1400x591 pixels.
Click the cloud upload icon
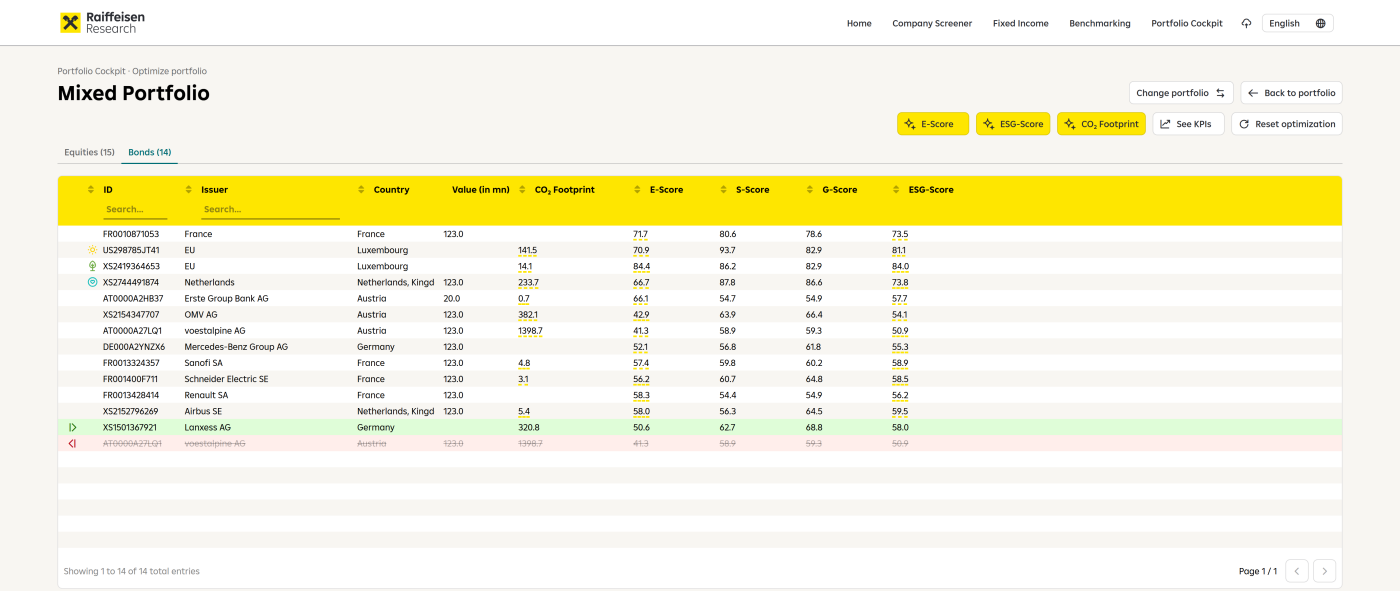(1246, 24)
